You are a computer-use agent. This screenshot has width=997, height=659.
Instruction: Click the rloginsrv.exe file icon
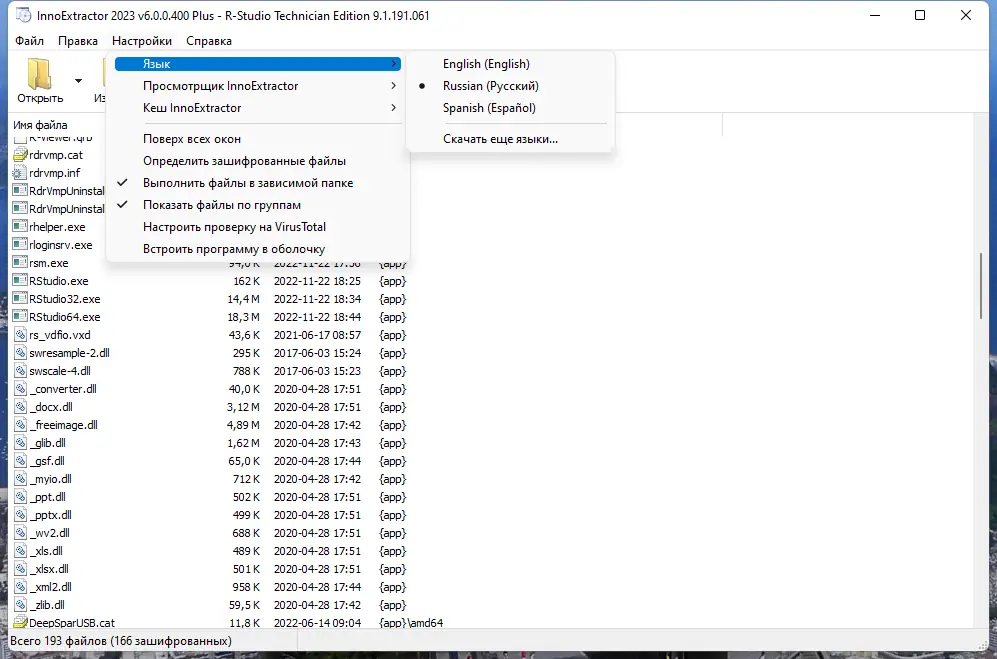[20, 244]
